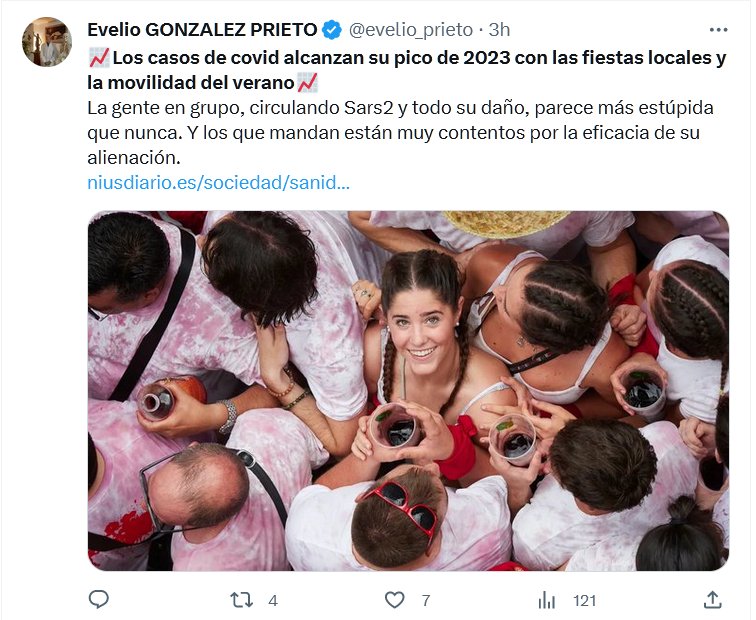Screen dimensions: 756x620
Task: Click the chart emoji after 'verano'
Action: pos(308,83)
